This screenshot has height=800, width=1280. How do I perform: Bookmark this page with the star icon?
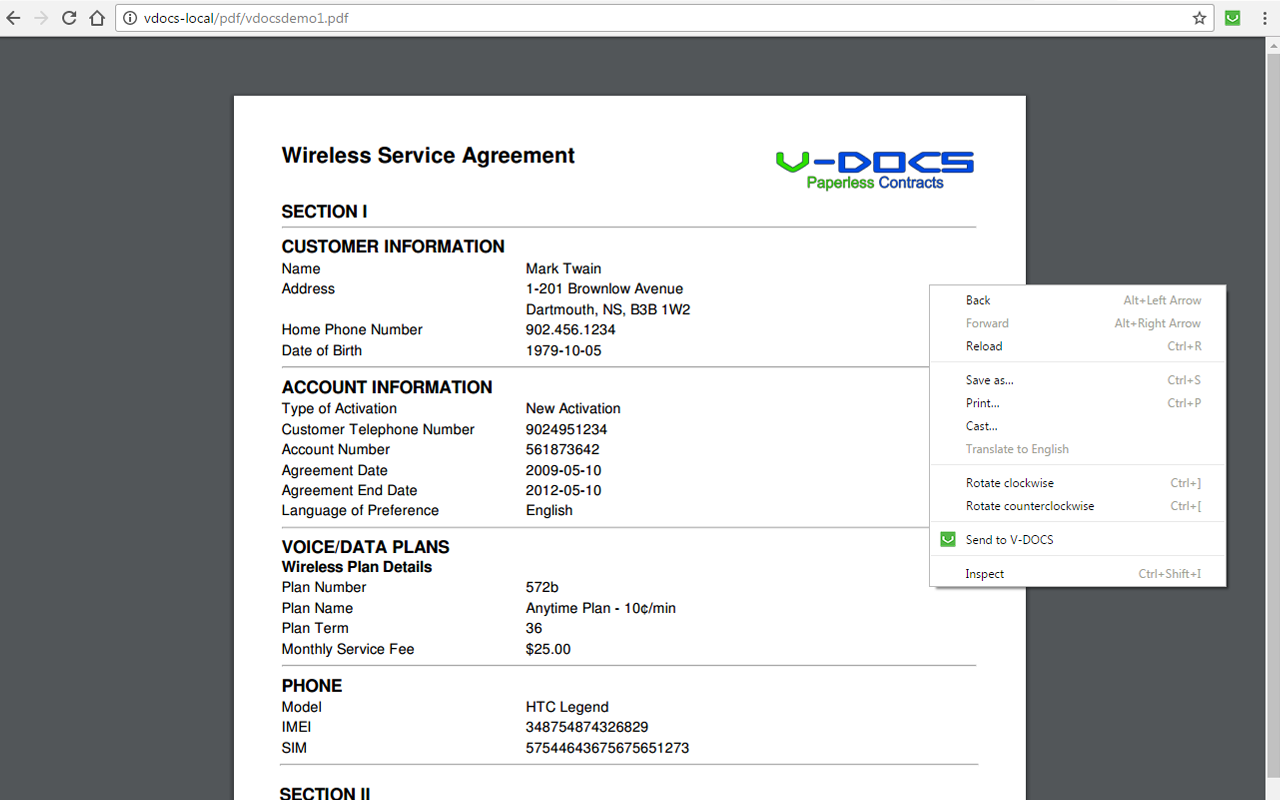coord(1199,17)
